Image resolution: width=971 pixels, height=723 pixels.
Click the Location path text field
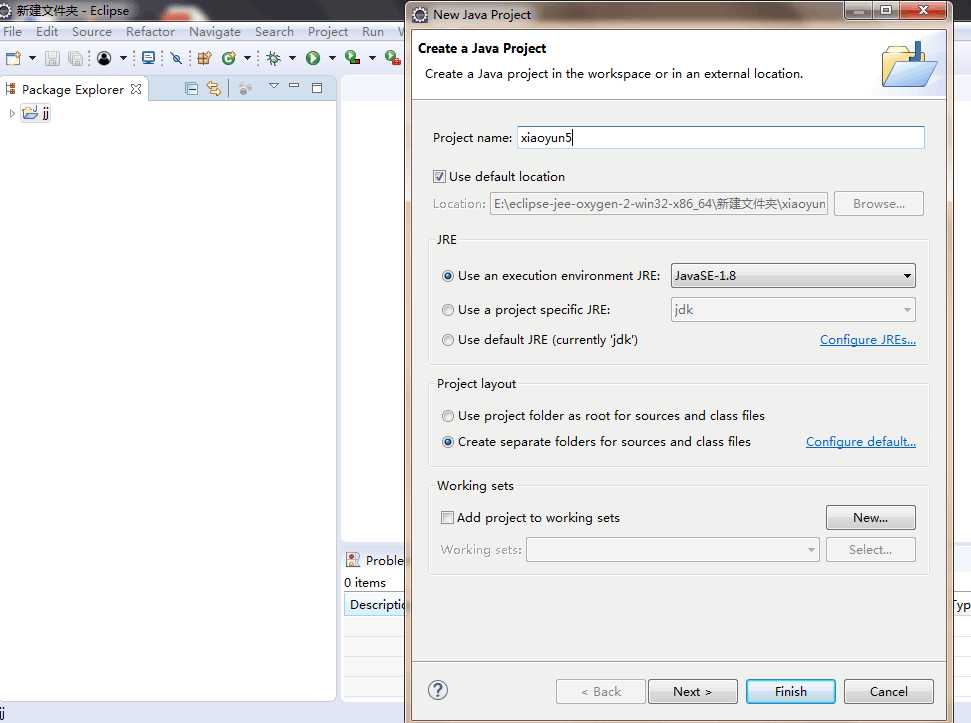(659, 204)
